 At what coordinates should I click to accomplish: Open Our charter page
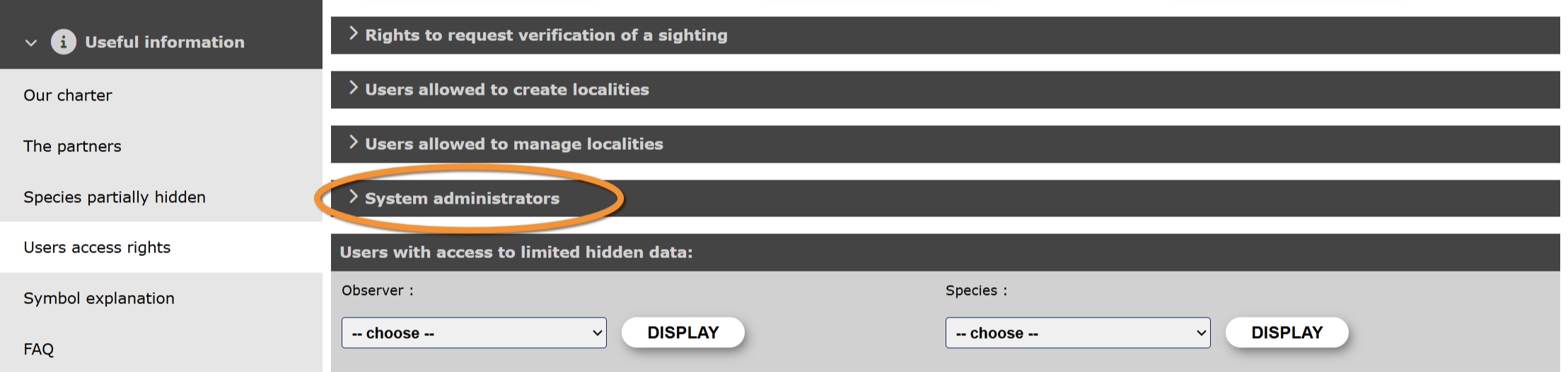[68, 95]
